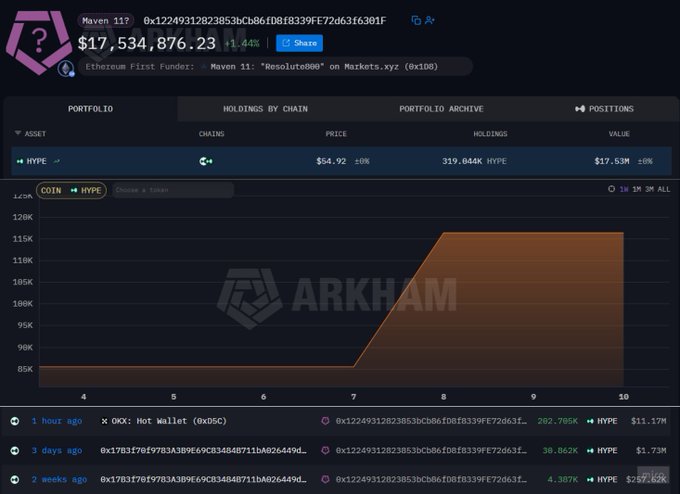Open HYPE asset in portfolio row
Image resolution: width=680 pixels, height=494 pixels.
(x=36, y=161)
